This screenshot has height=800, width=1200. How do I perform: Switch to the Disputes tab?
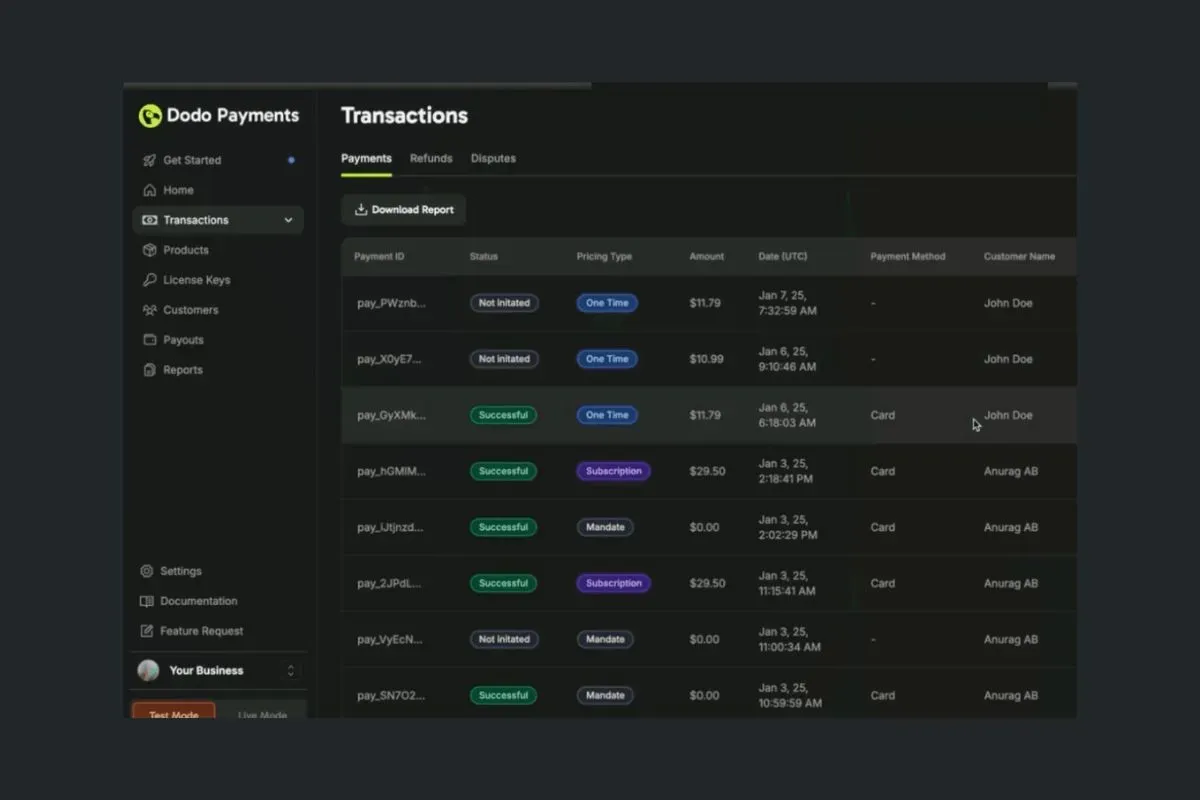coord(493,158)
